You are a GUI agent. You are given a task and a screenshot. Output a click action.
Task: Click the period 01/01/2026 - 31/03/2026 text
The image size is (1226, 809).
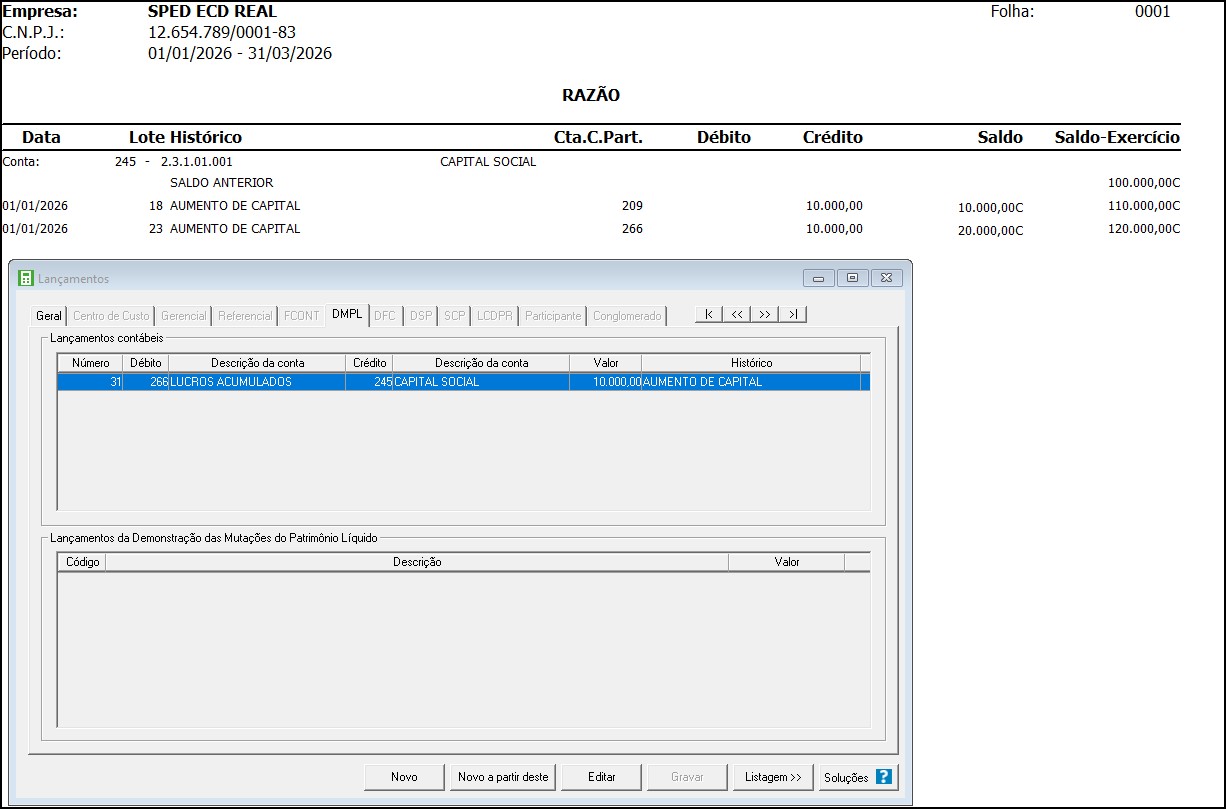click(240, 53)
